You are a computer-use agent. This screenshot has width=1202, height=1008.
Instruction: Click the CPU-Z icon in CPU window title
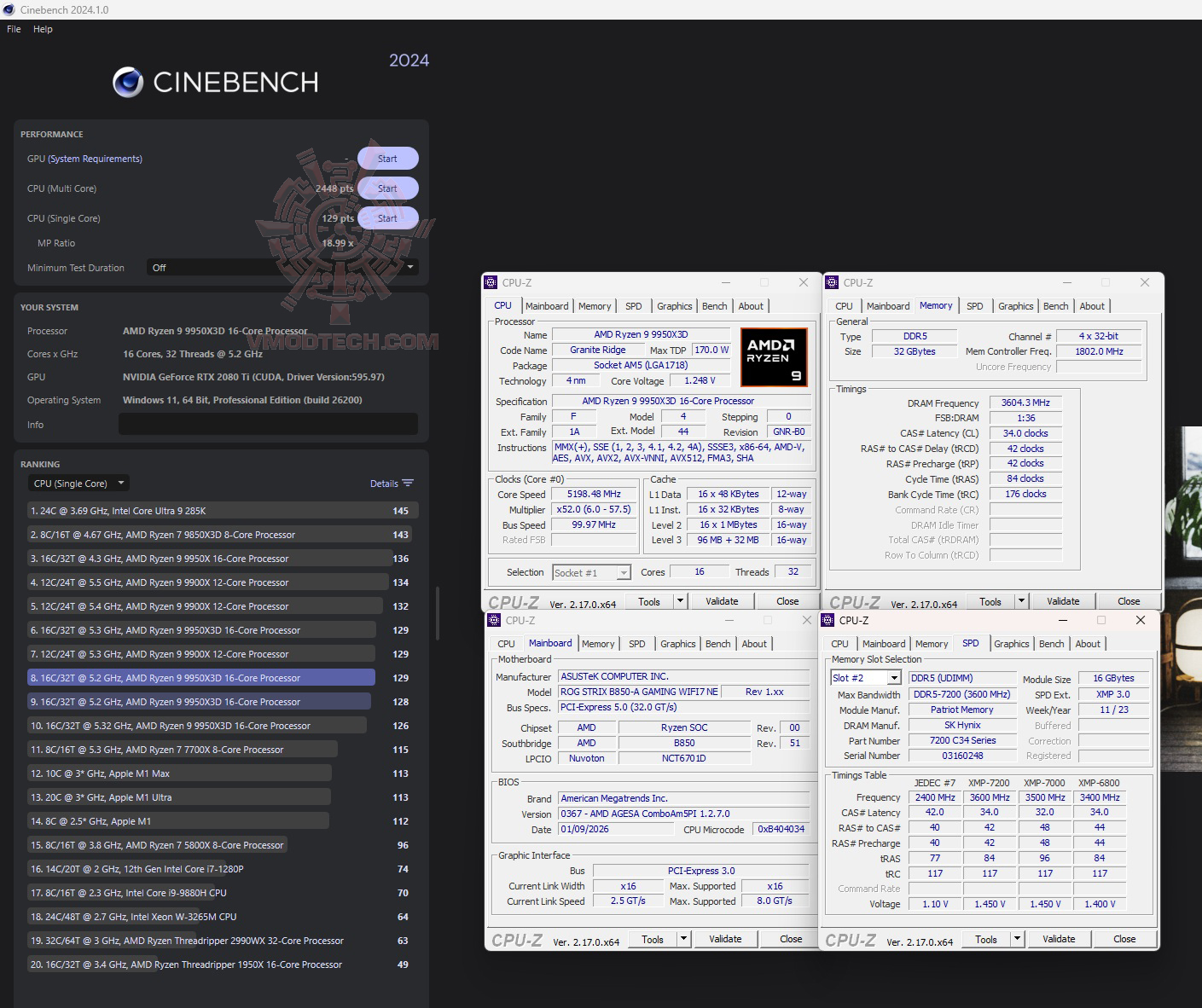[x=491, y=282]
